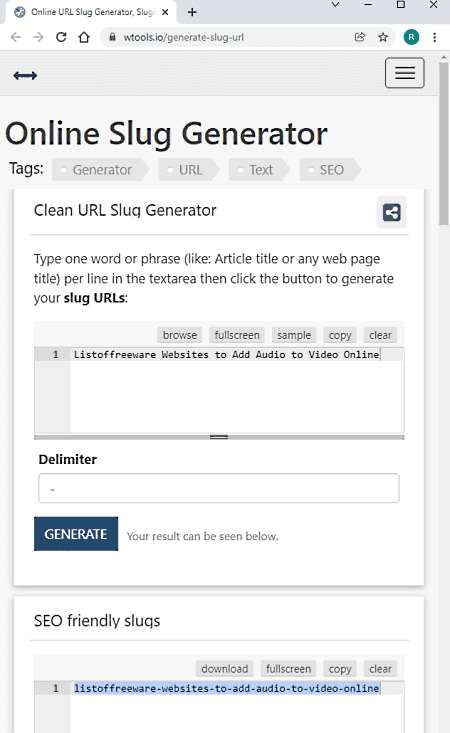Open the user profile avatar
450x733 pixels.
tap(411, 37)
